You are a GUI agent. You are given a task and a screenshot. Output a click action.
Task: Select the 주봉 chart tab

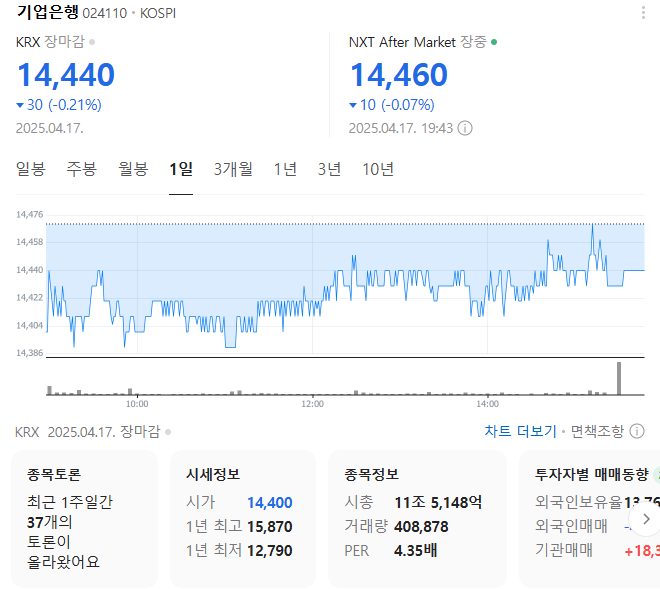tap(82, 169)
